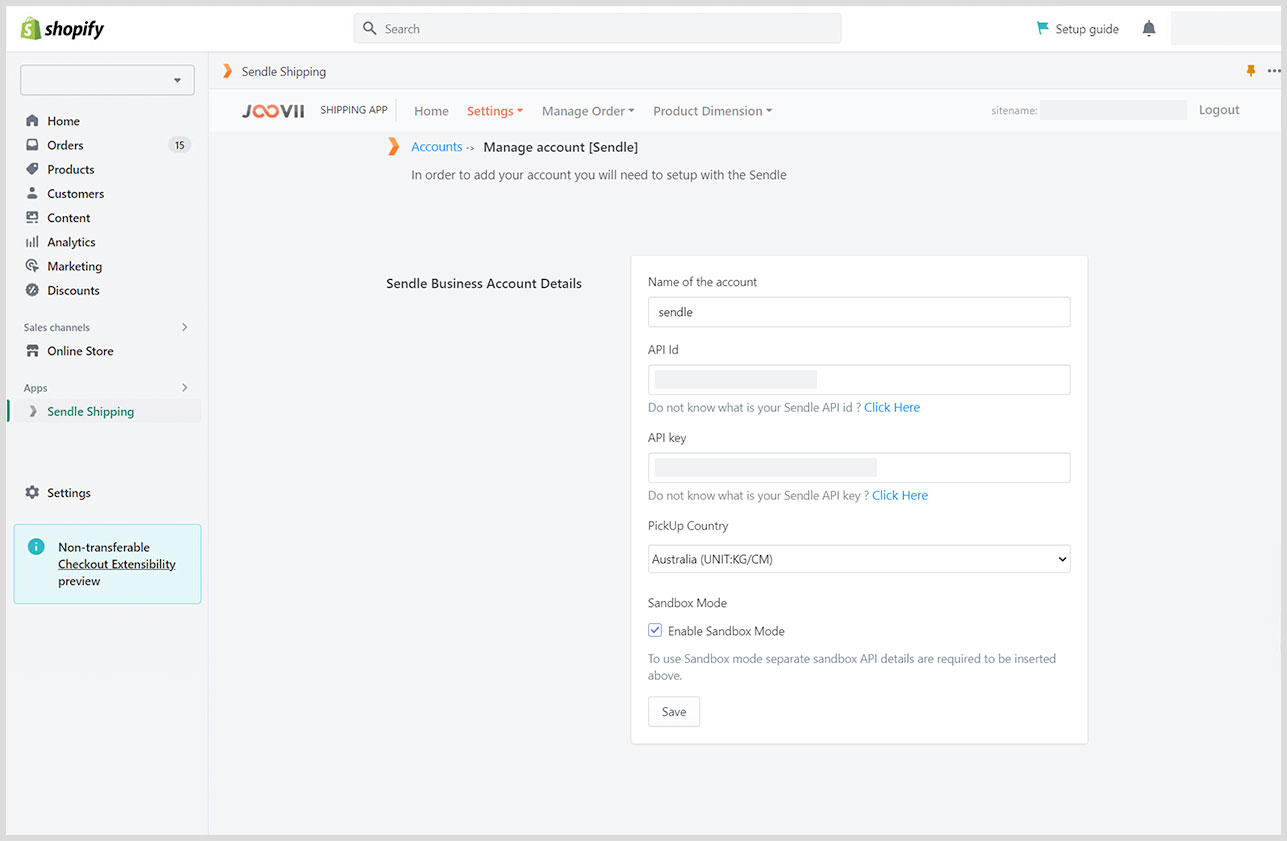This screenshot has width=1287, height=841.
Task: Select Sendle Shipping app in sidebar
Action: (91, 411)
